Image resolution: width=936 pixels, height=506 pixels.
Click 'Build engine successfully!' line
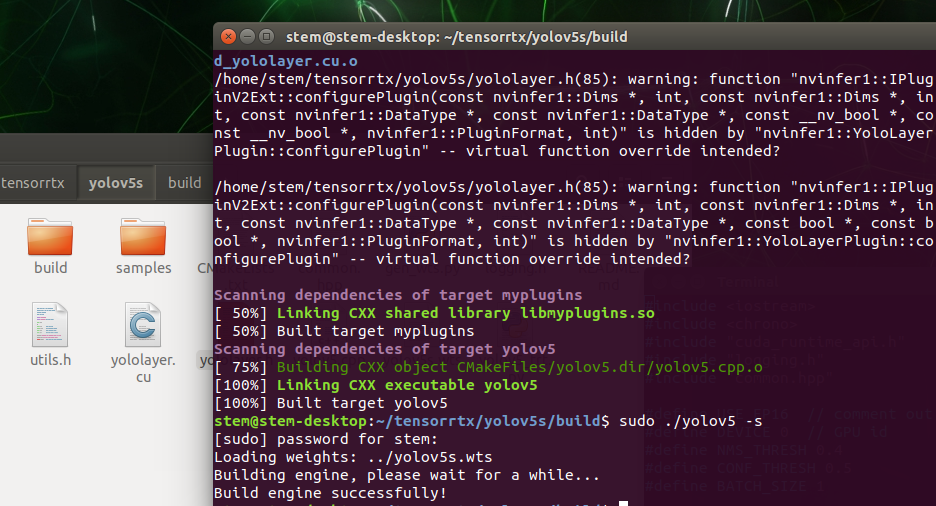(x=330, y=493)
